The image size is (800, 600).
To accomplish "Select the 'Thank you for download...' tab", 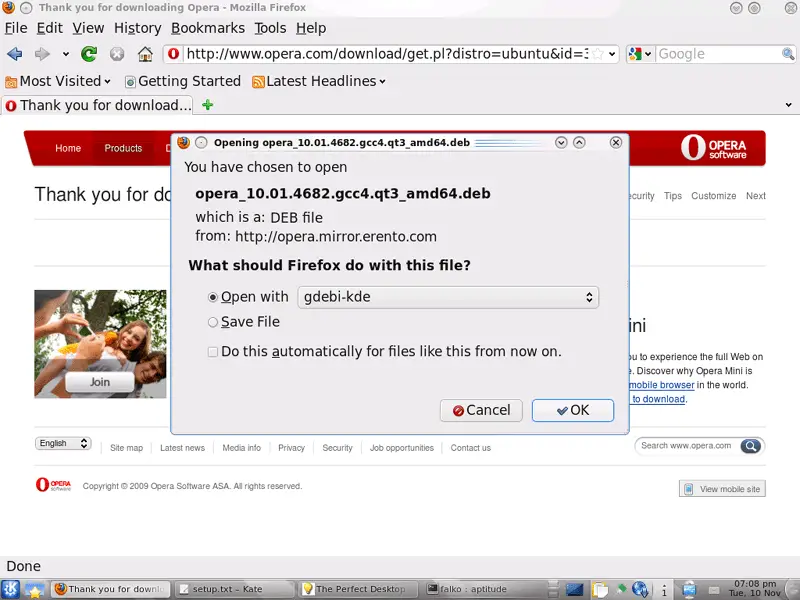I will tap(97, 105).
